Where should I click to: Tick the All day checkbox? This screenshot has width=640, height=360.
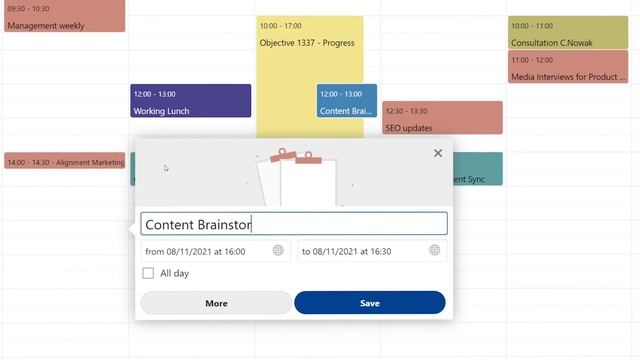click(x=148, y=273)
